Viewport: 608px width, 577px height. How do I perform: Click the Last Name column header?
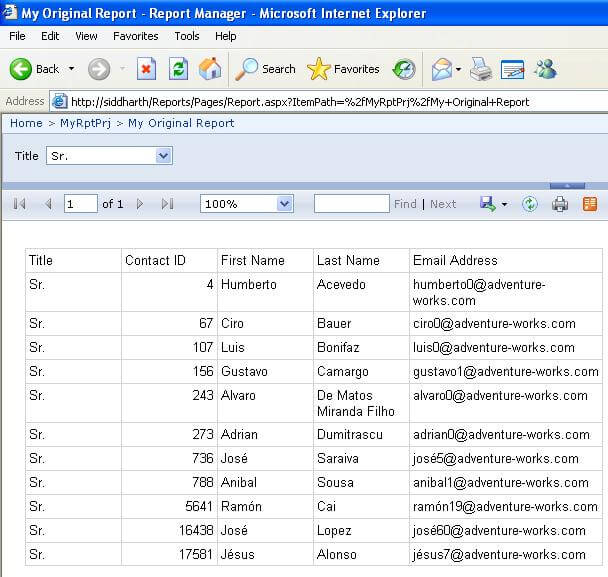348,260
